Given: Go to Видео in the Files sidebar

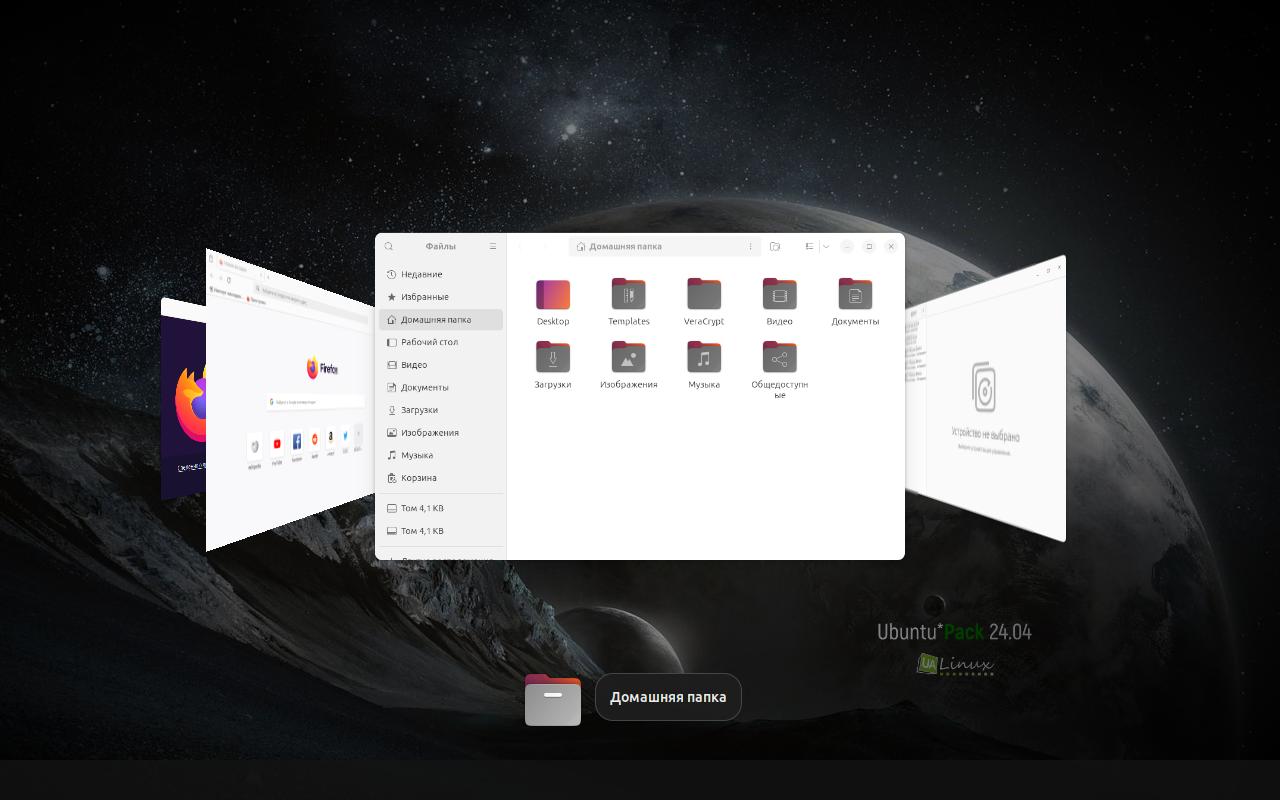Looking at the screenshot, I should 441,365.
